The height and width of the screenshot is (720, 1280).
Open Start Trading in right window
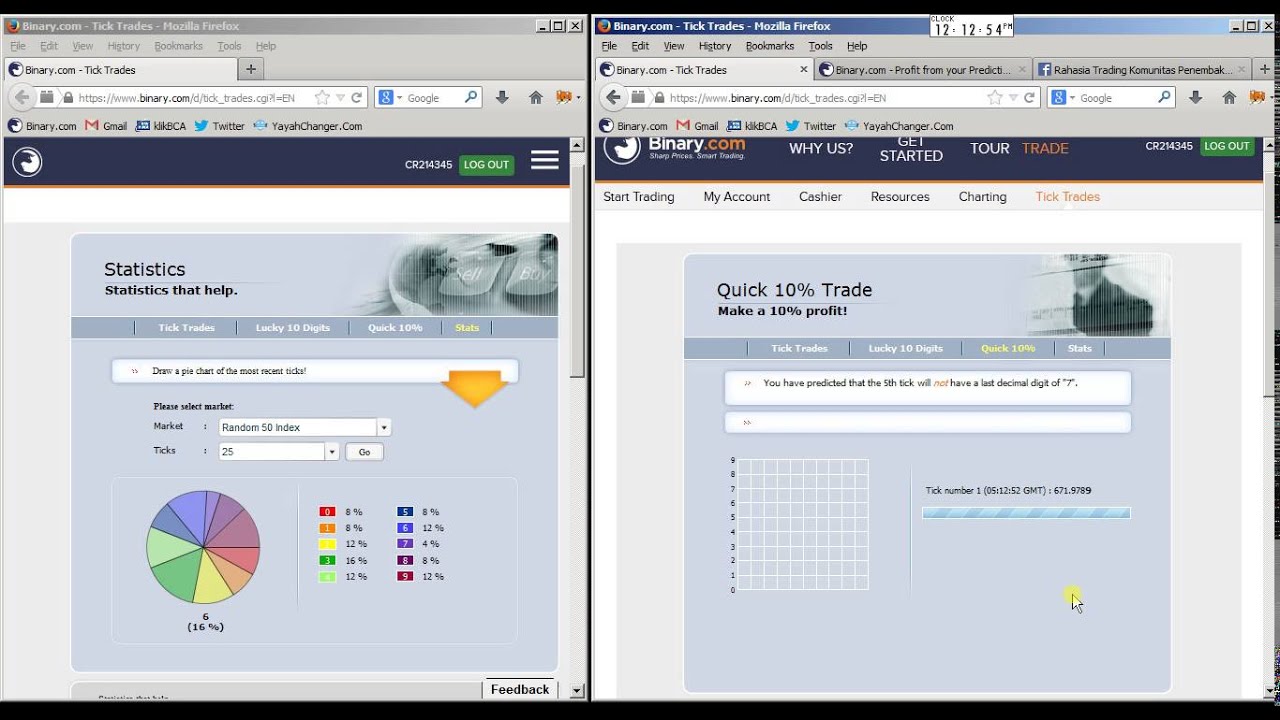coord(639,197)
